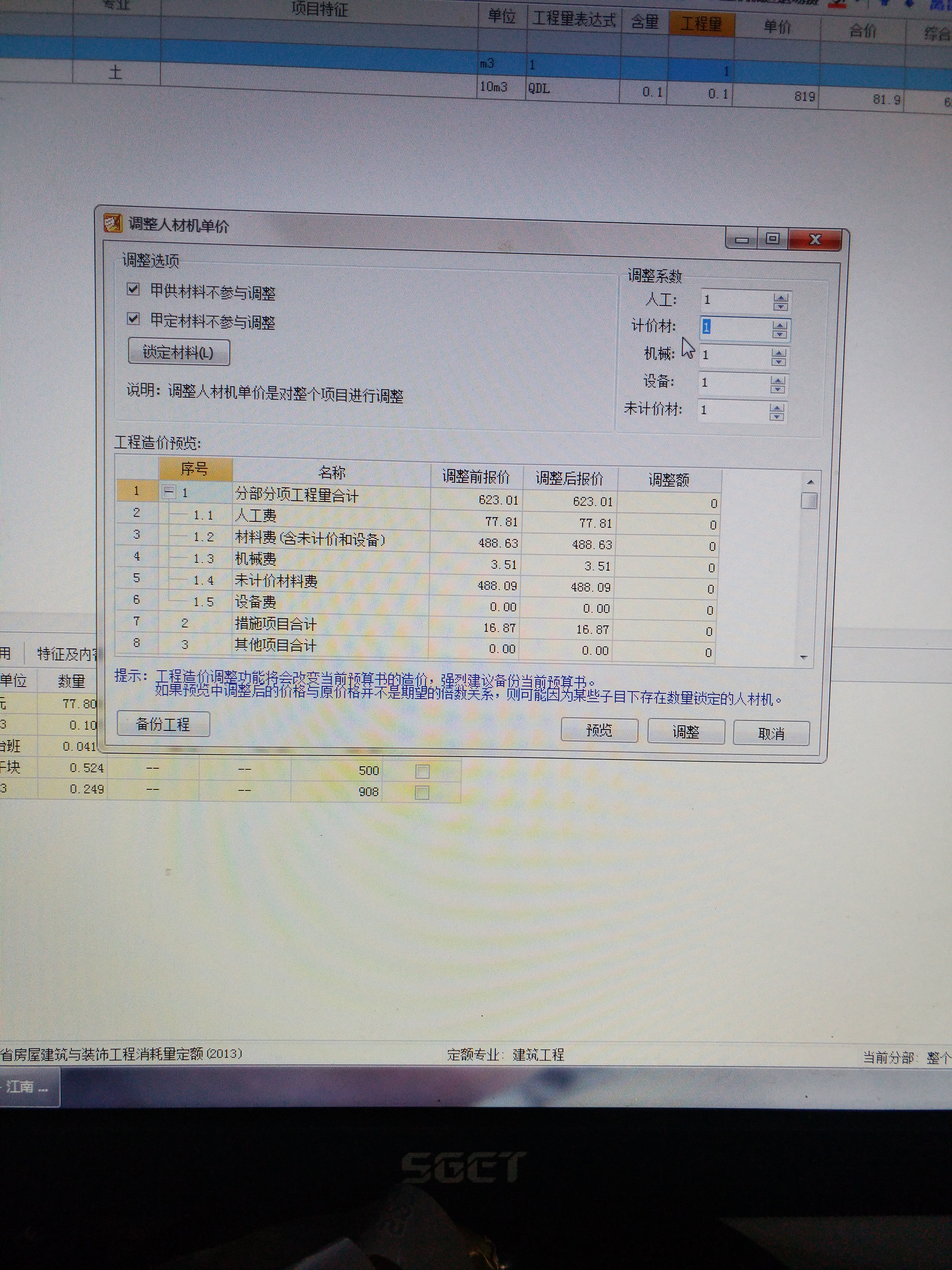The image size is (952, 1270).
Task: Click the 取消 button
Action: [x=771, y=733]
